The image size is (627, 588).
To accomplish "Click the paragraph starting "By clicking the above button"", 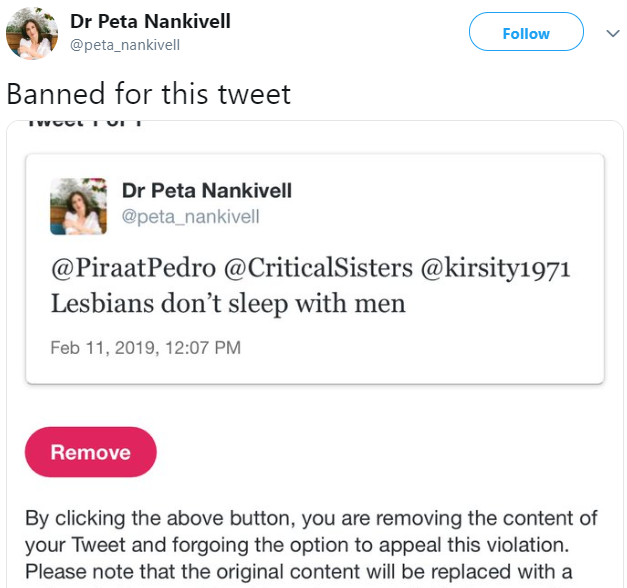I will click(312, 518).
